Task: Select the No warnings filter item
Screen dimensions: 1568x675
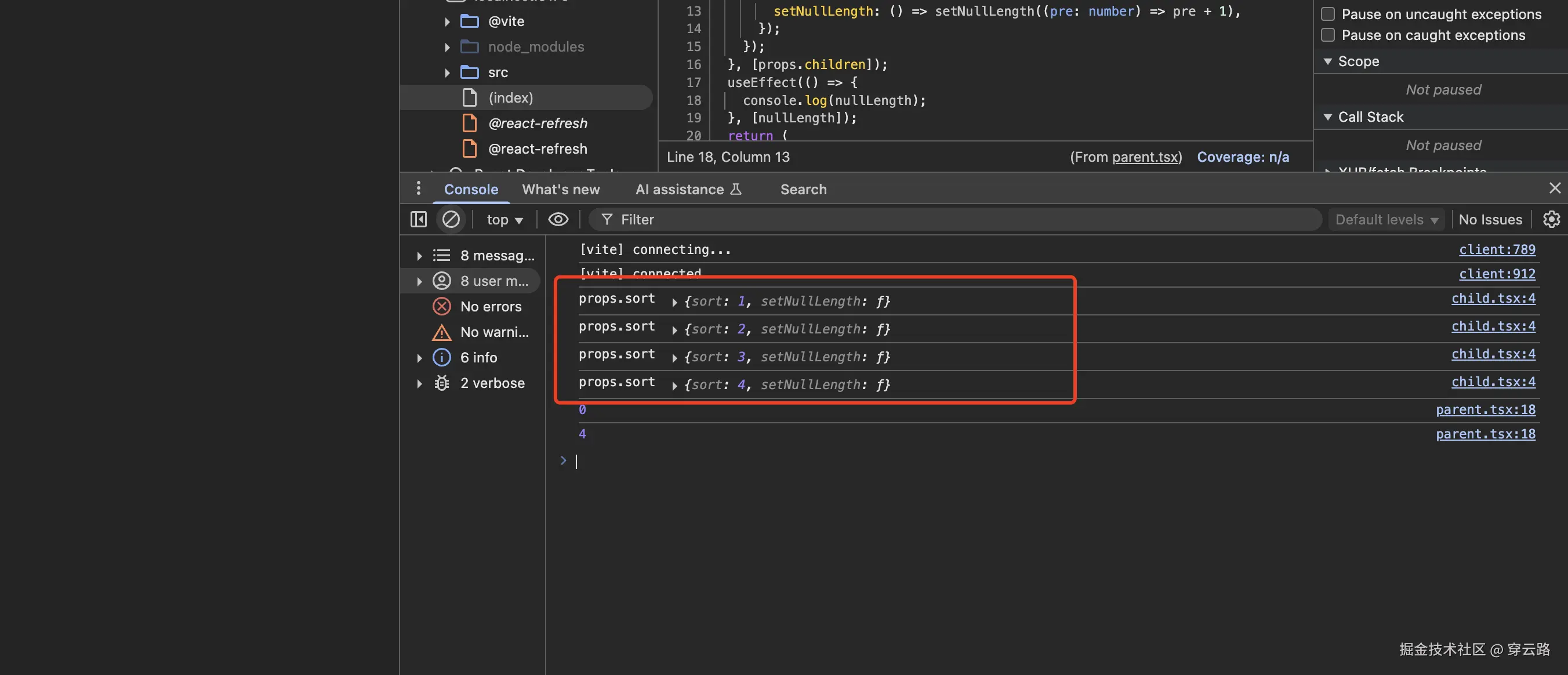Action: (493, 332)
